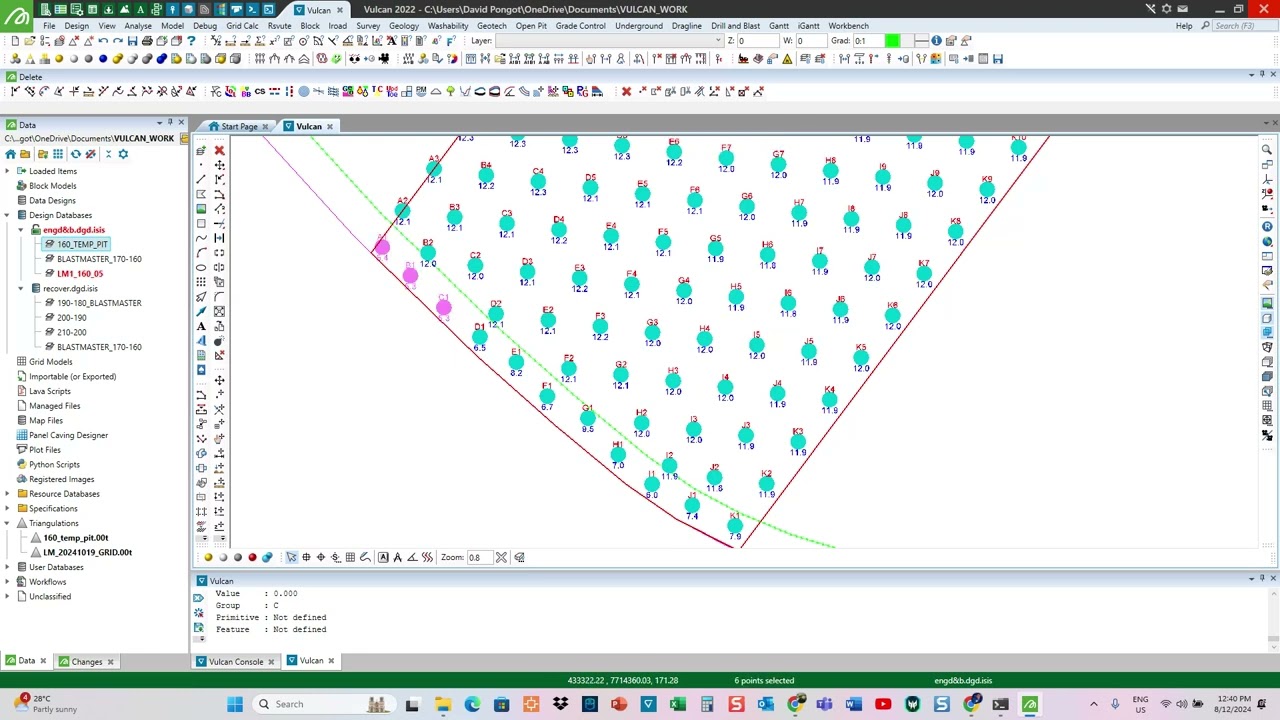Click the blue floppy save icon in right toolbar
Image resolution: width=1280 pixels, height=720 pixels.
coord(997,59)
